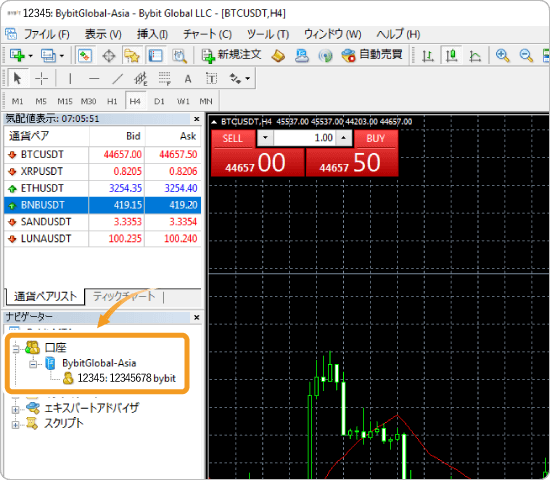Click the options icon next to MetaEditor
The width and height of the screenshot is (550, 480).
tap(302, 55)
